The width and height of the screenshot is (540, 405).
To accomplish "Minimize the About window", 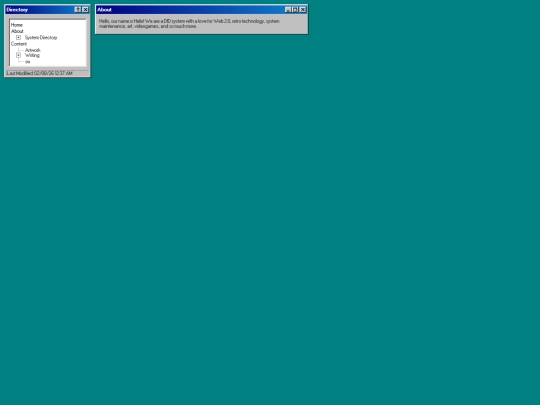I will [x=288, y=10].
